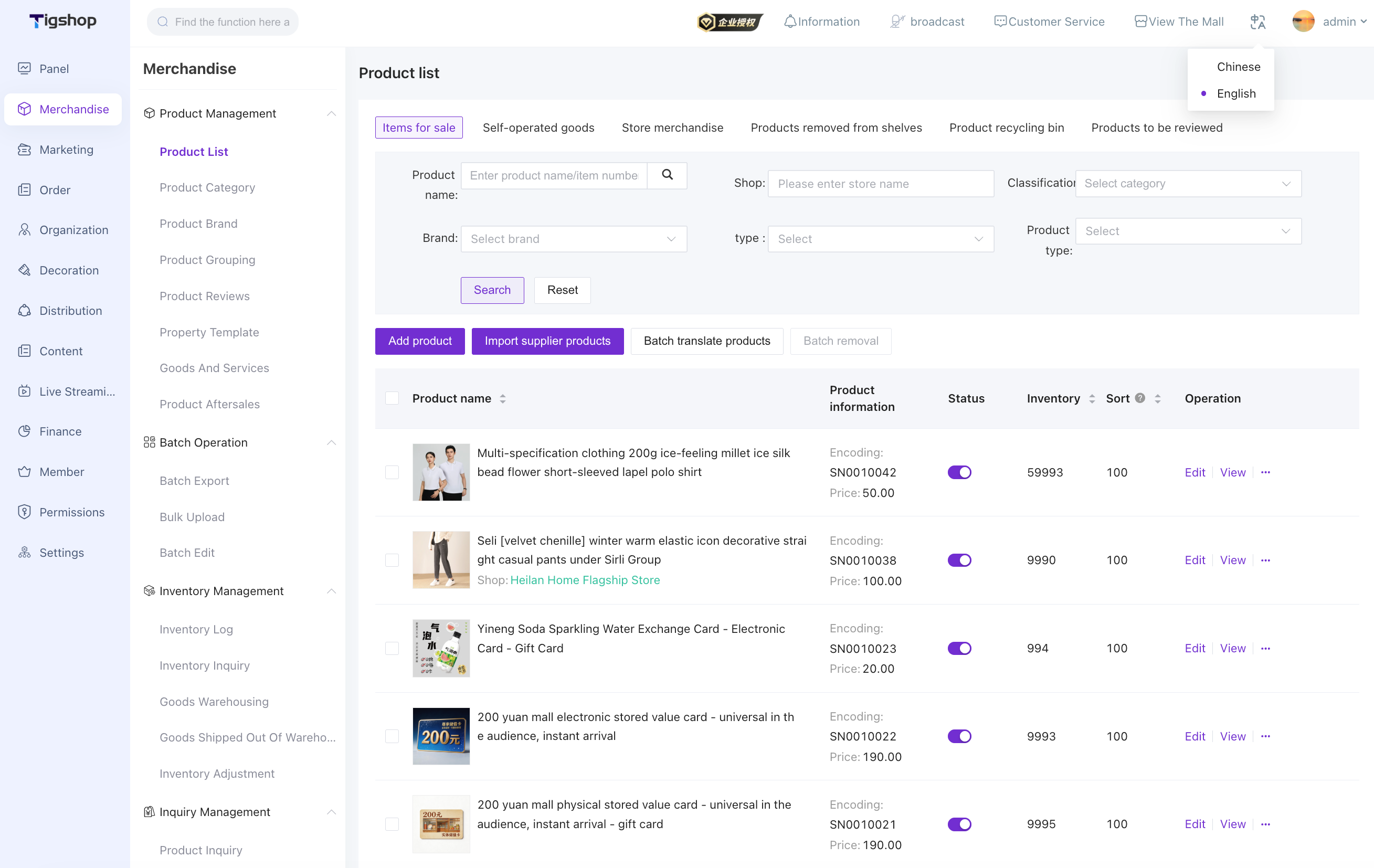The image size is (1374, 868).
Task: Open Settings from the left sidebar
Action: 61,552
